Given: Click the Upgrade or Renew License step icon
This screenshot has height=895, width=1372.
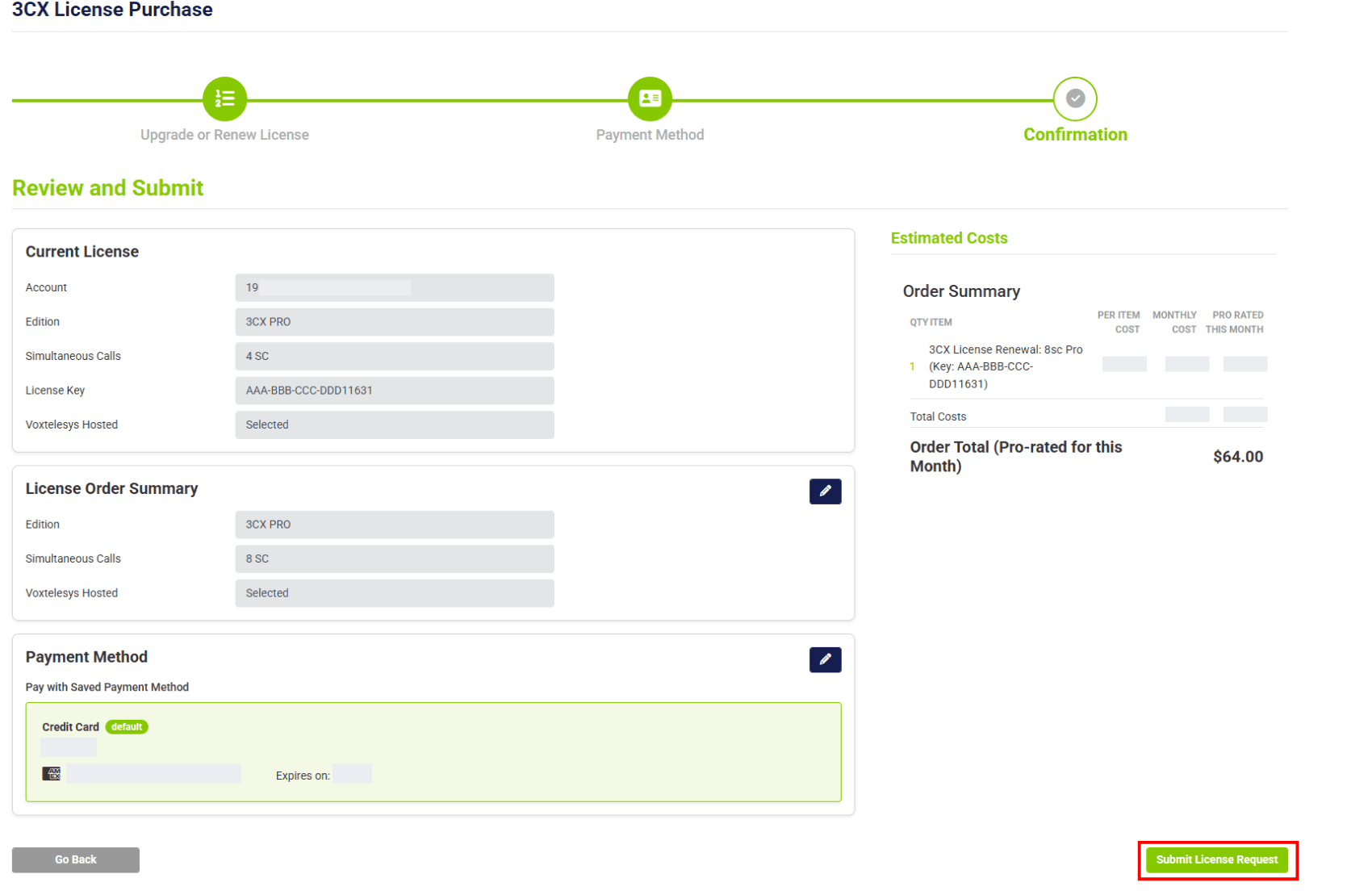Looking at the screenshot, I should pyautogui.click(x=224, y=98).
